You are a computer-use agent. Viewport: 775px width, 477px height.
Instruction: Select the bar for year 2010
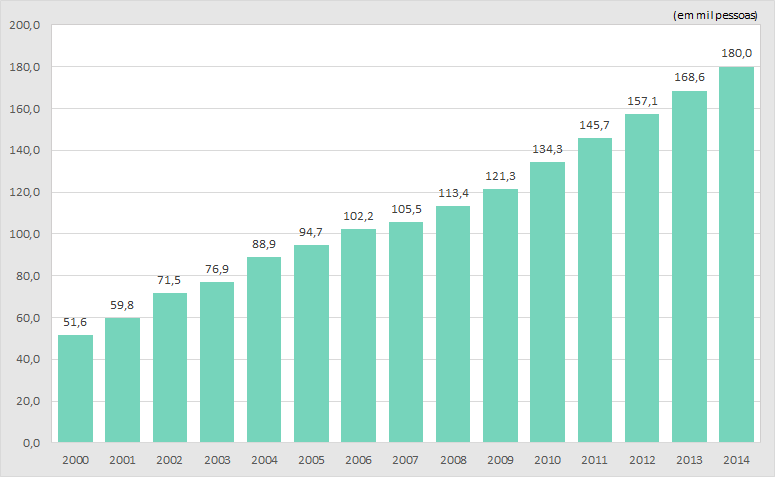[x=547, y=302]
